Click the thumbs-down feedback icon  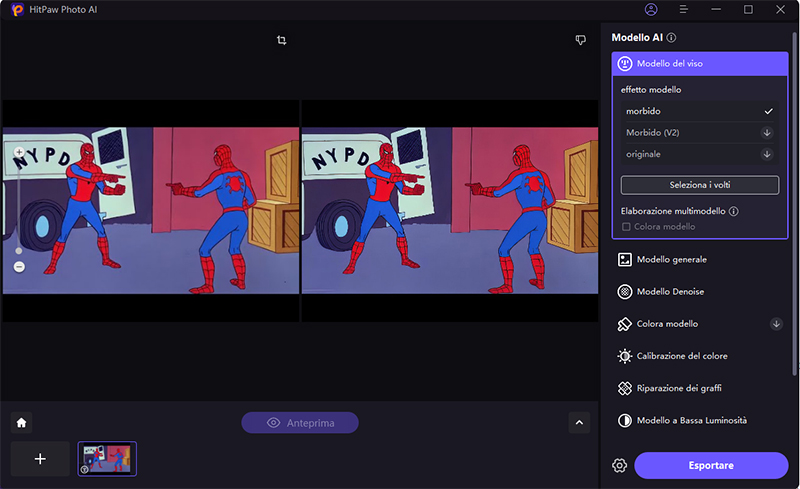point(580,40)
